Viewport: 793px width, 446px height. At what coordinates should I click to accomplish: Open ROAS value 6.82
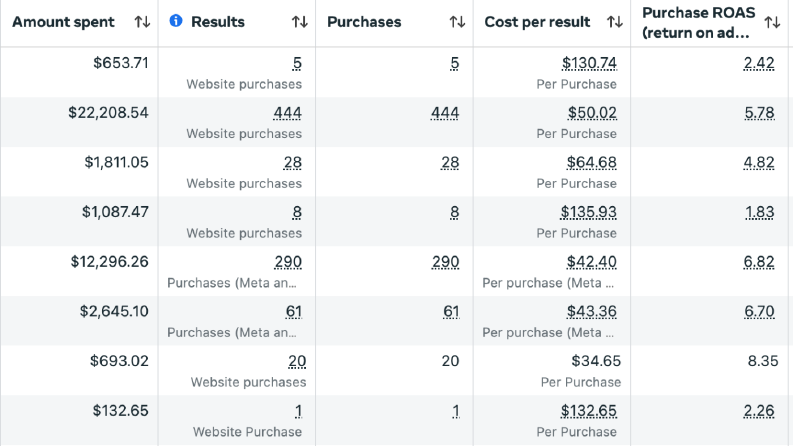(759, 261)
